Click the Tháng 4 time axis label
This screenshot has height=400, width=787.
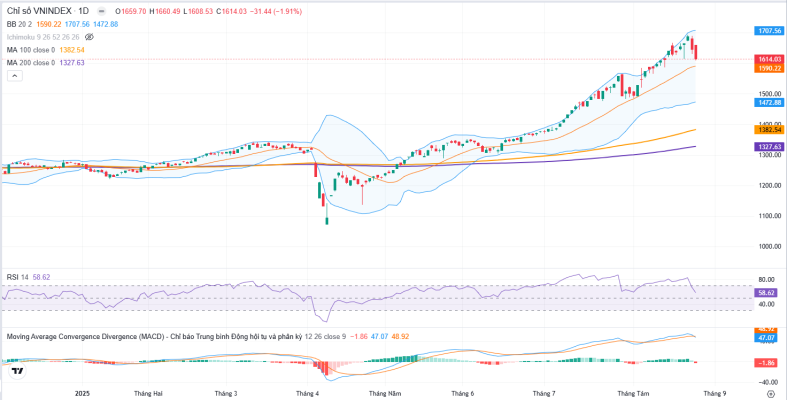coord(308,394)
